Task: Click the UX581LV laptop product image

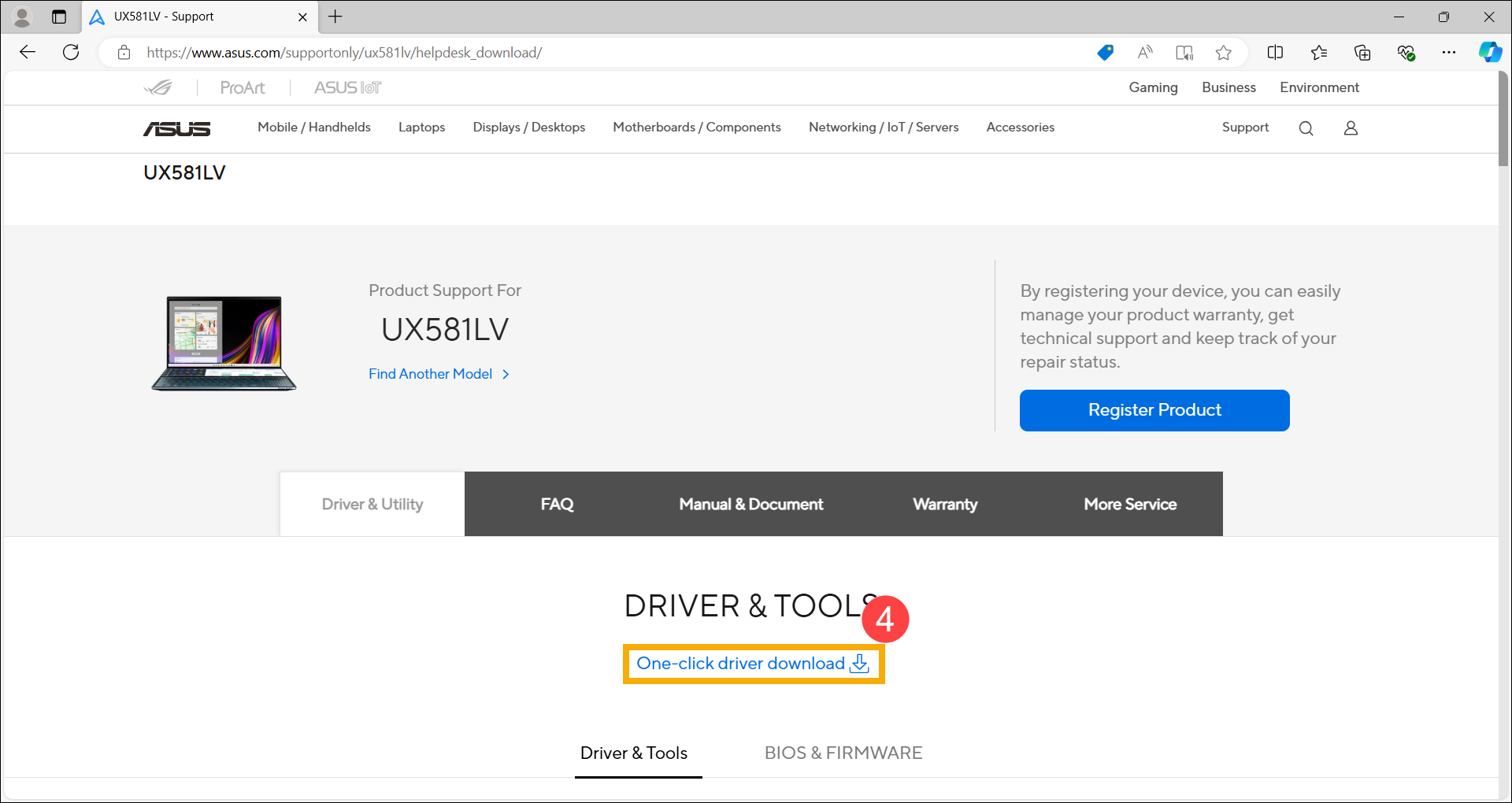Action: click(224, 342)
